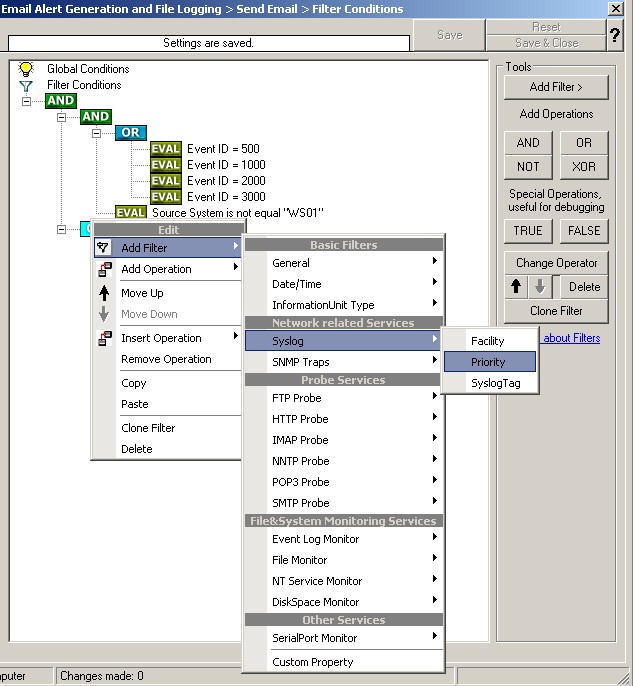Select Add Filter in context menu
The height and width of the screenshot is (686, 633).
point(168,248)
